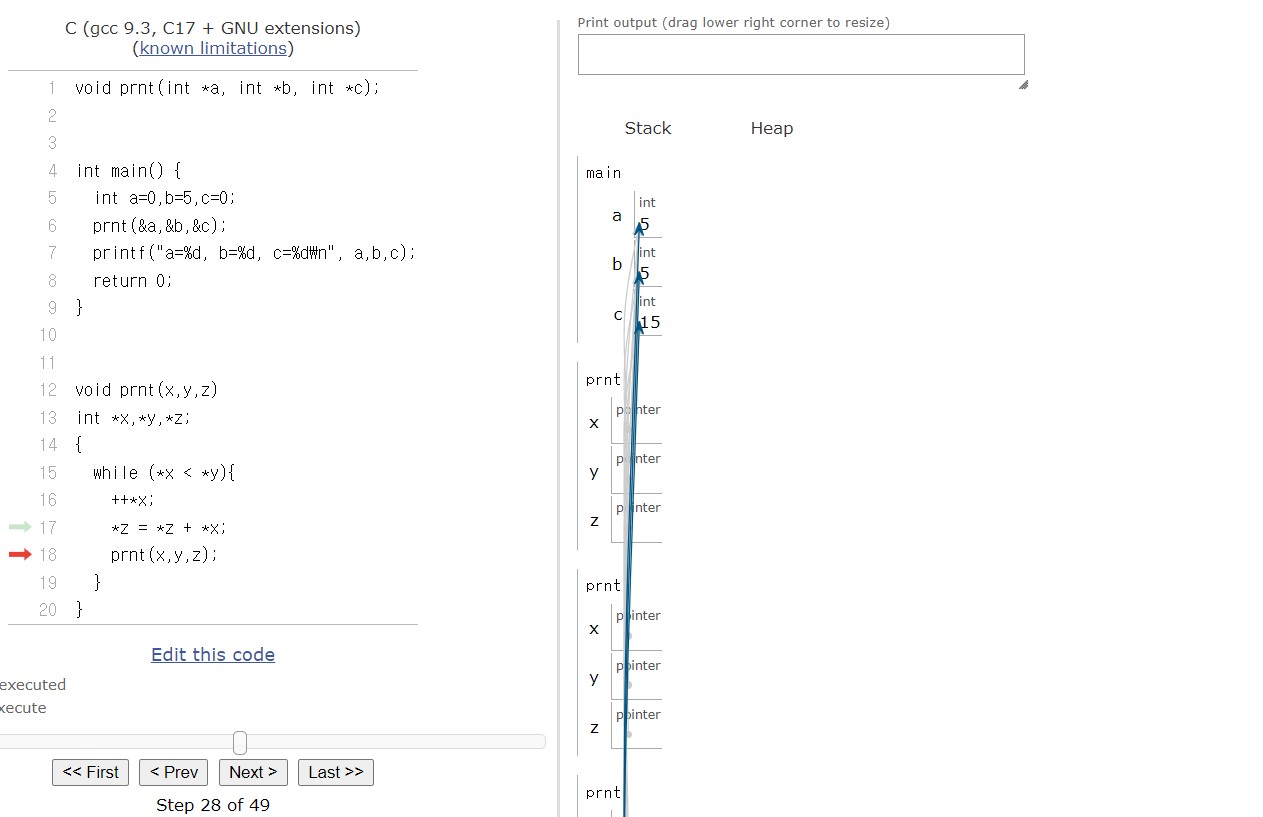This screenshot has height=817, width=1263.
Task: Jump to the end with Last >>
Action: (x=336, y=772)
